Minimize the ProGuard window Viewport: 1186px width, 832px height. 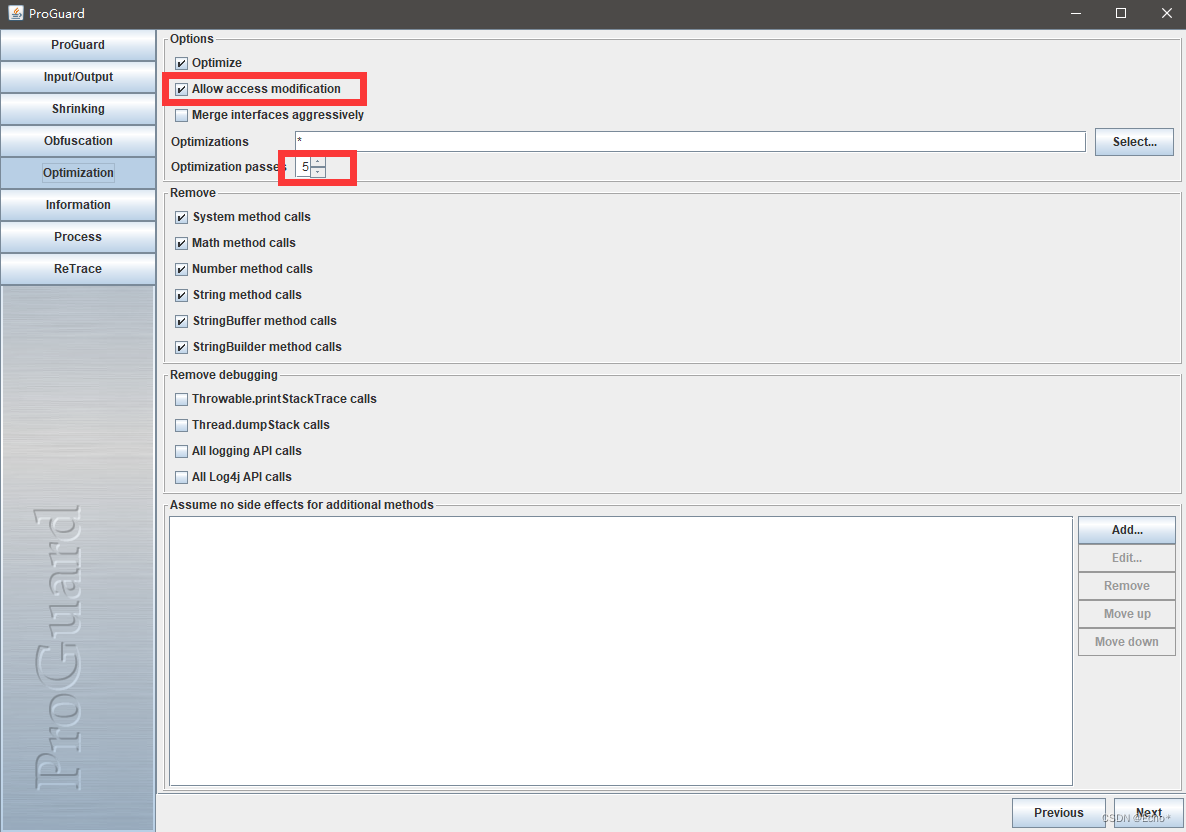[x=1076, y=14]
